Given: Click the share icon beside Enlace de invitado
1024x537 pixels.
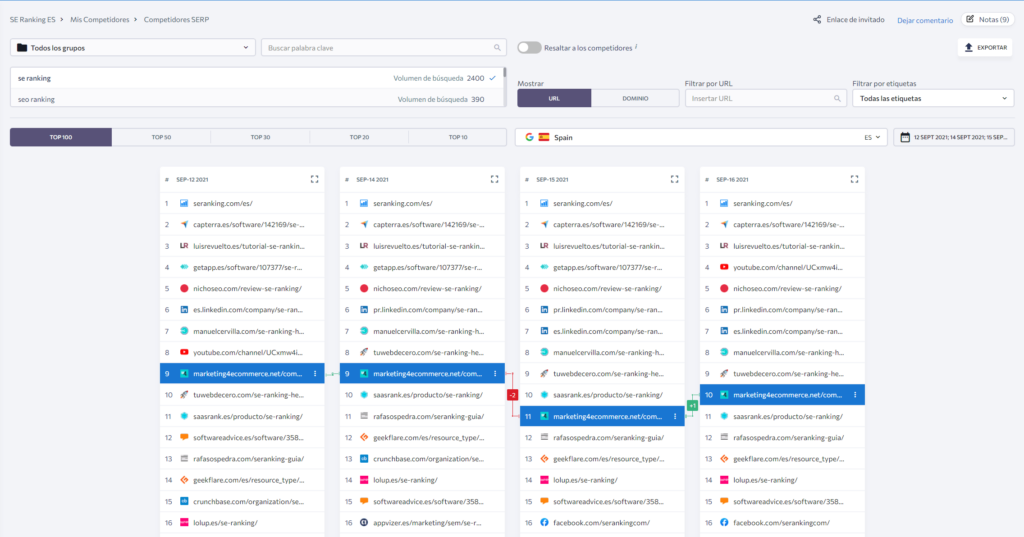Looking at the screenshot, I should pyautogui.click(x=817, y=20).
